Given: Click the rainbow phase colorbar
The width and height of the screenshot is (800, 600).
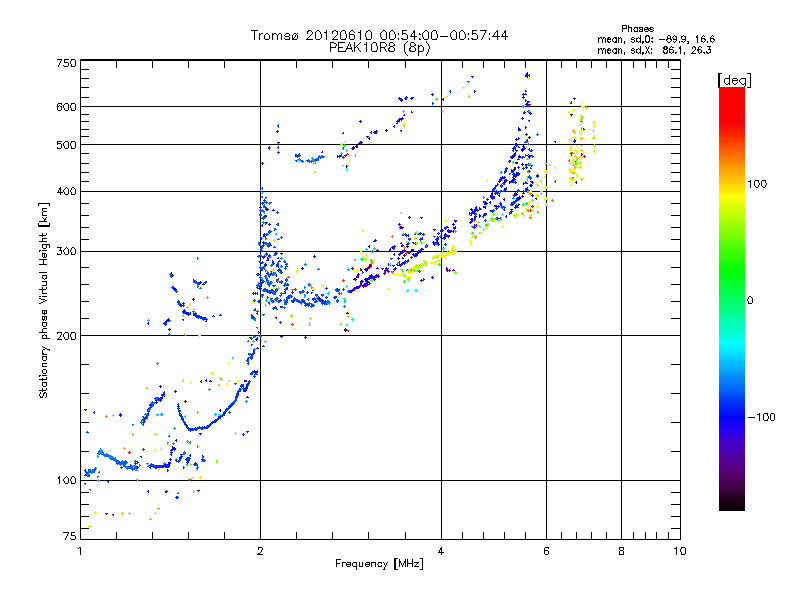Looking at the screenshot, I should pyautogui.click(x=732, y=298).
